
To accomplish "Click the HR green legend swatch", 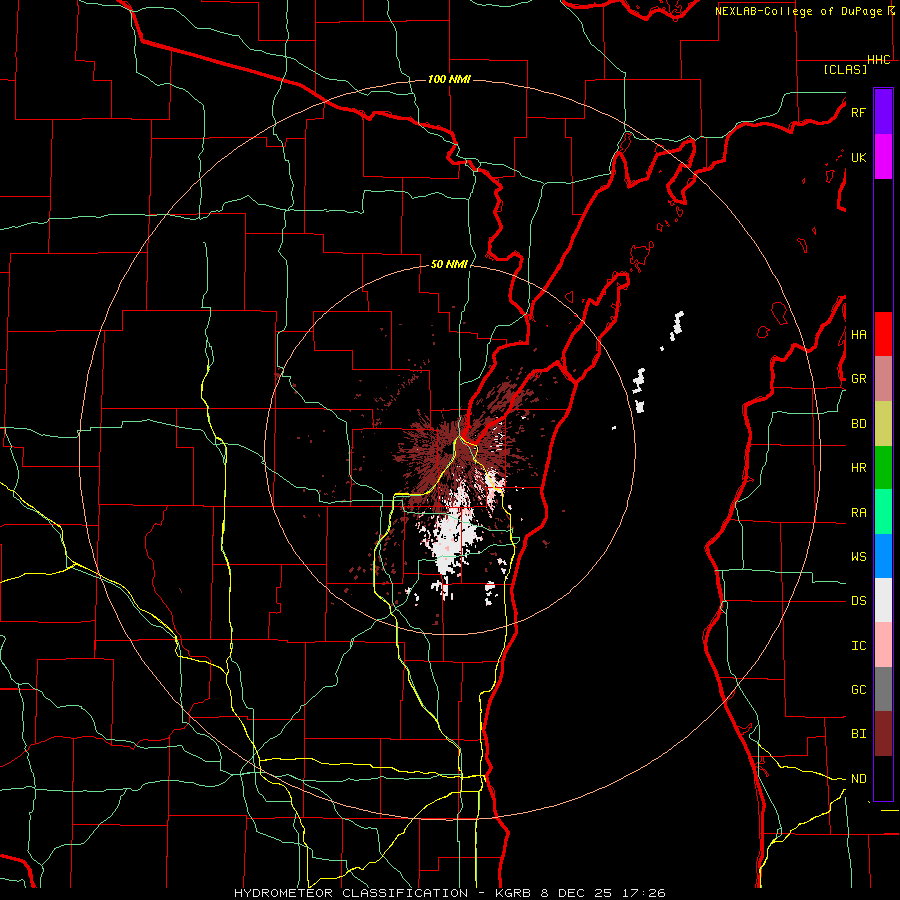I will tap(883, 468).
